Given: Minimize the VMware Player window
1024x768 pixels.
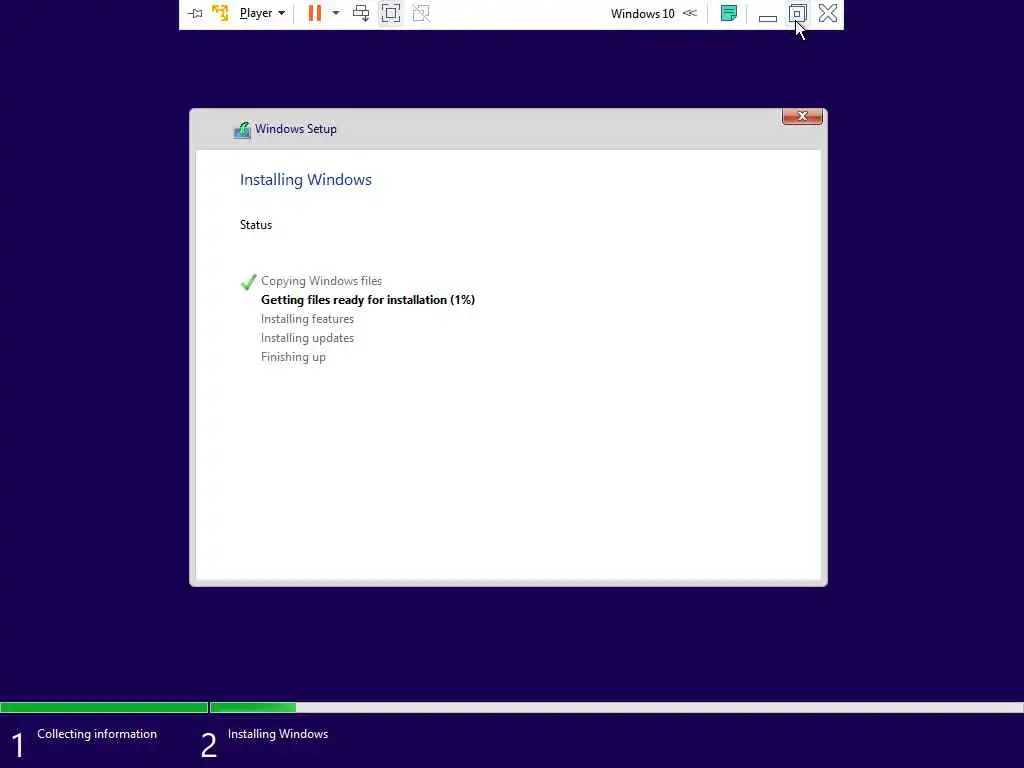Looking at the screenshot, I should click(767, 18).
